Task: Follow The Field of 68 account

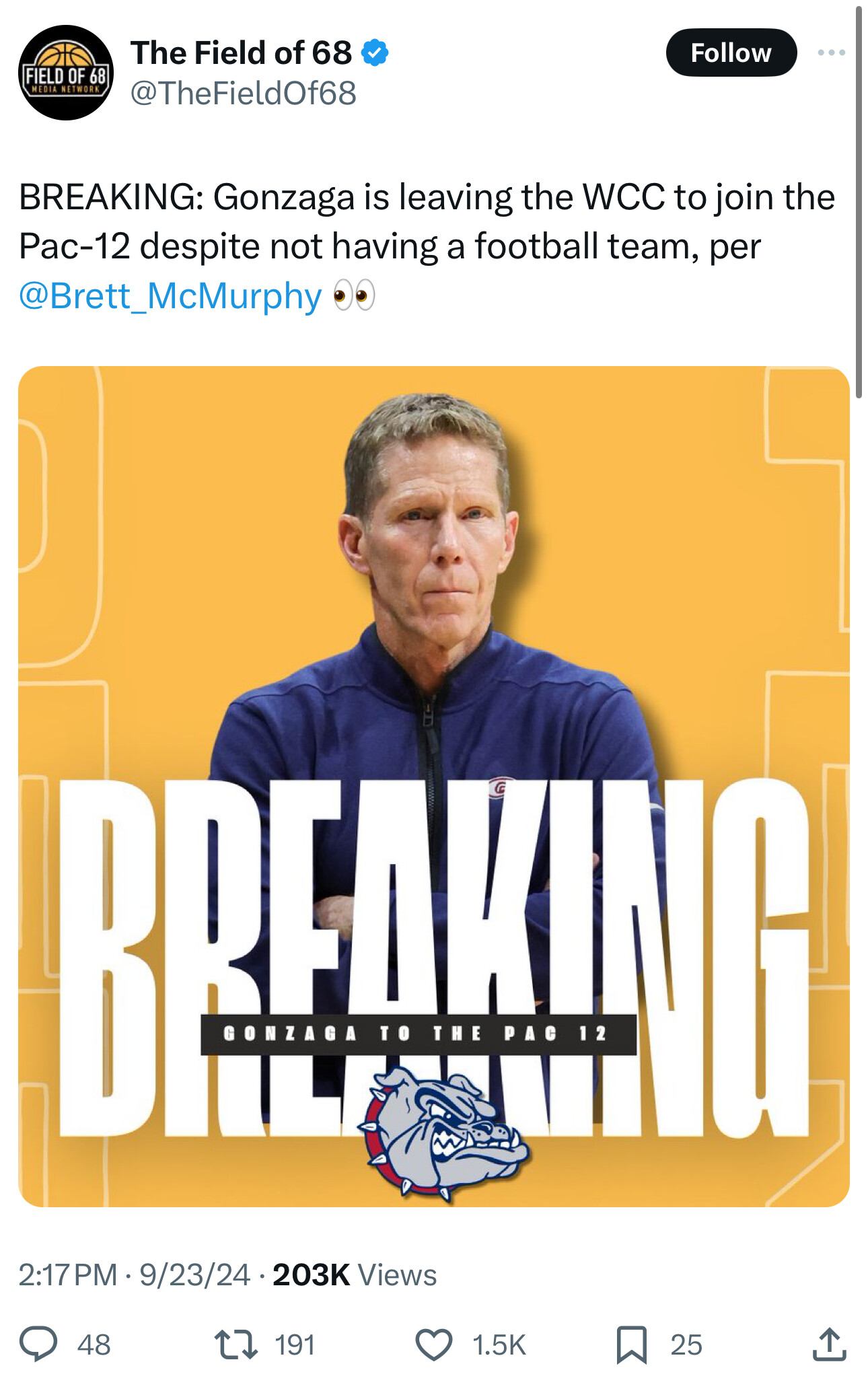Action: click(731, 52)
